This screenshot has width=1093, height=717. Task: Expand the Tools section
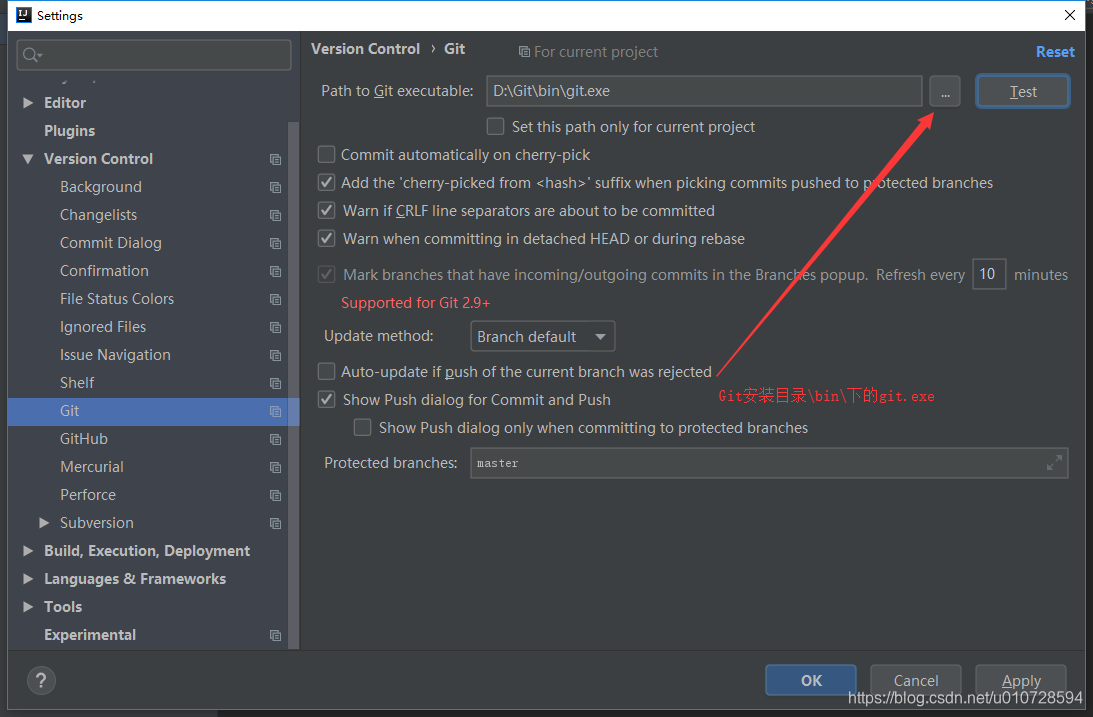click(x=28, y=606)
